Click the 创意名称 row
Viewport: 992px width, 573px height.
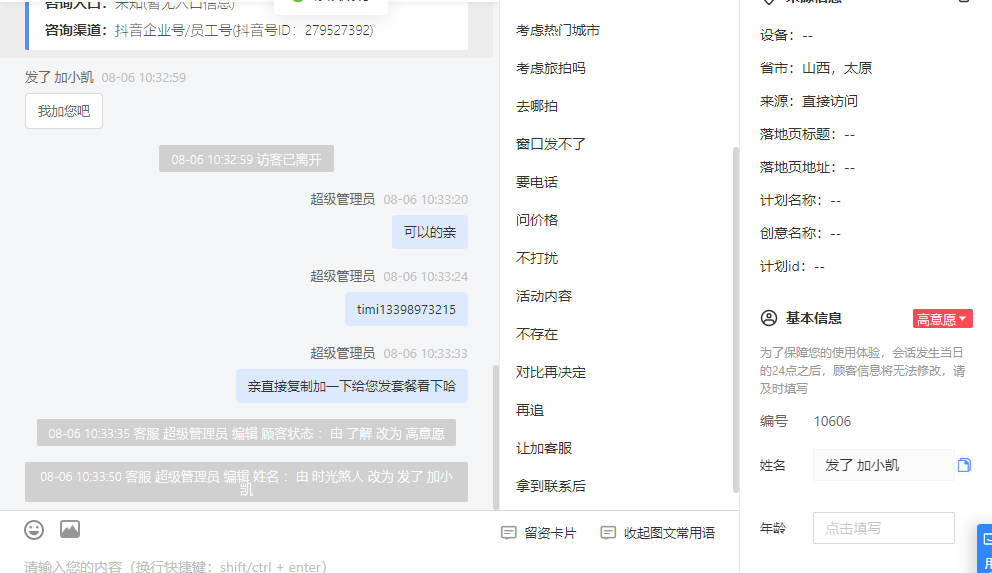(x=800, y=233)
